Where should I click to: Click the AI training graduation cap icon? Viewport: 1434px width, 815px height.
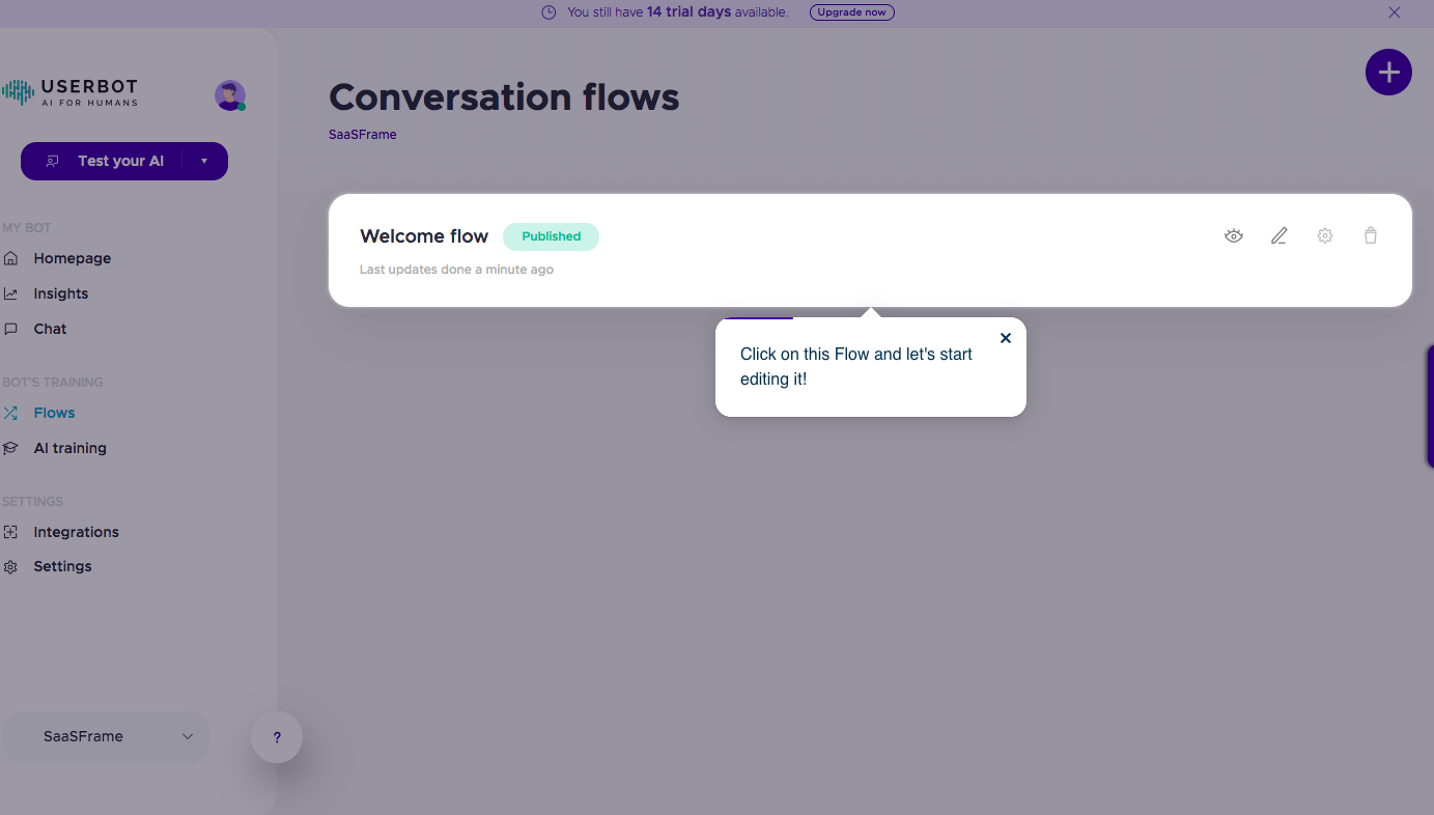pos(11,448)
